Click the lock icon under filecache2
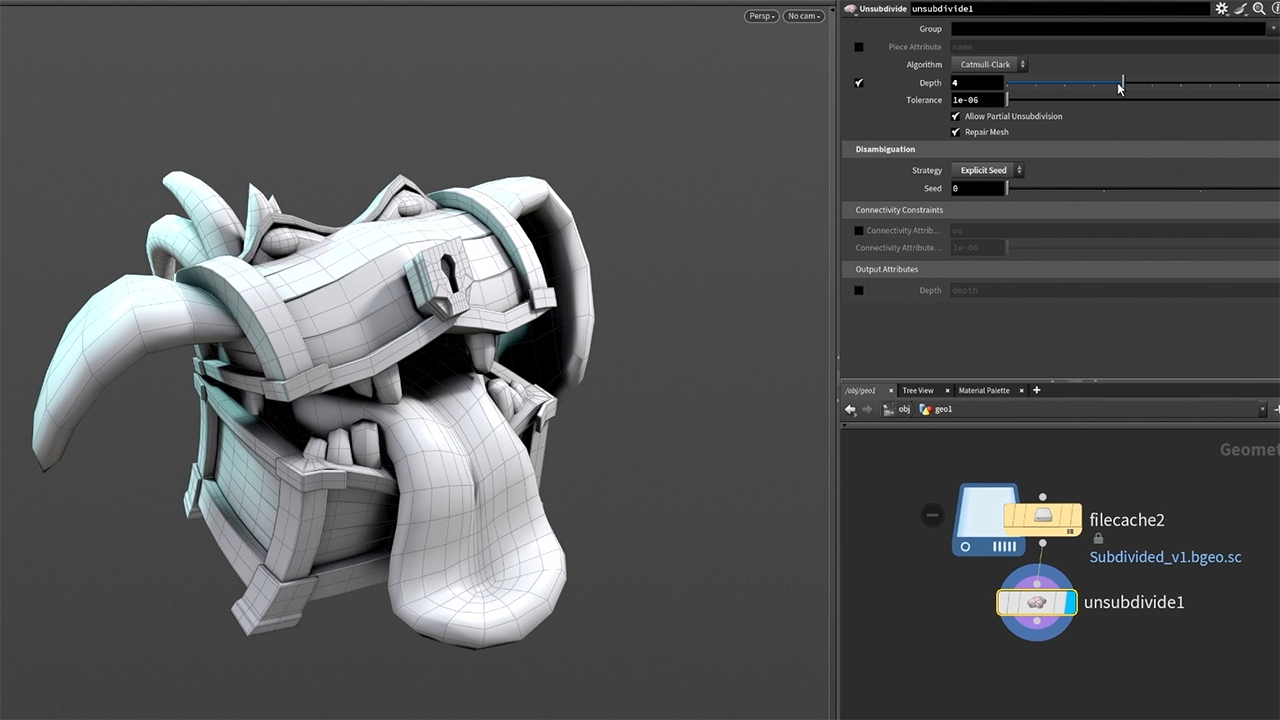 click(1098, 539)
